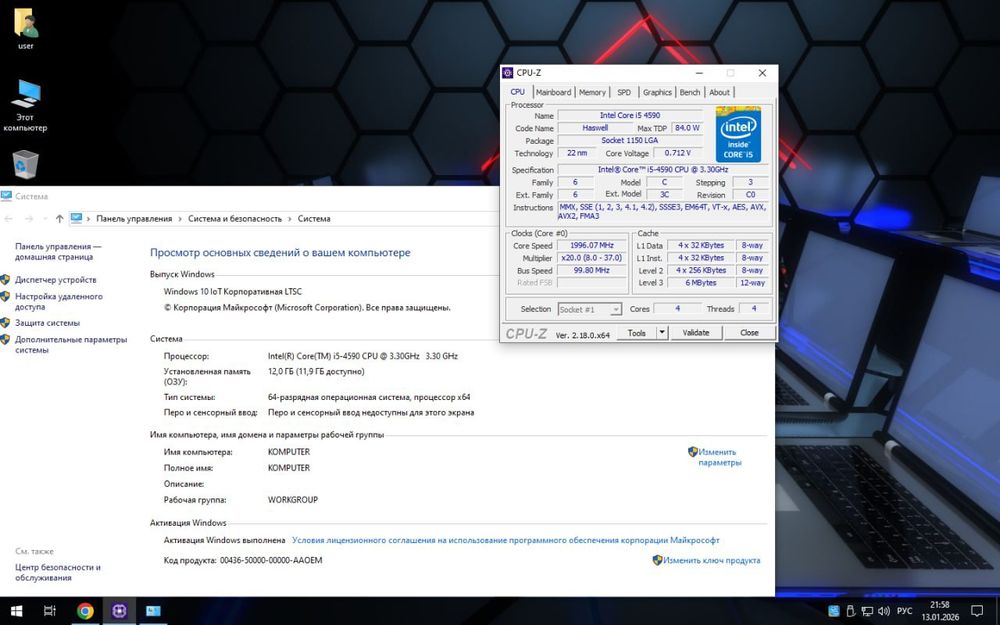Click the Name field Intel Core i5 4590
Image resolution: width=1000 pixels, height=625 pixels.
pos(629,115)
